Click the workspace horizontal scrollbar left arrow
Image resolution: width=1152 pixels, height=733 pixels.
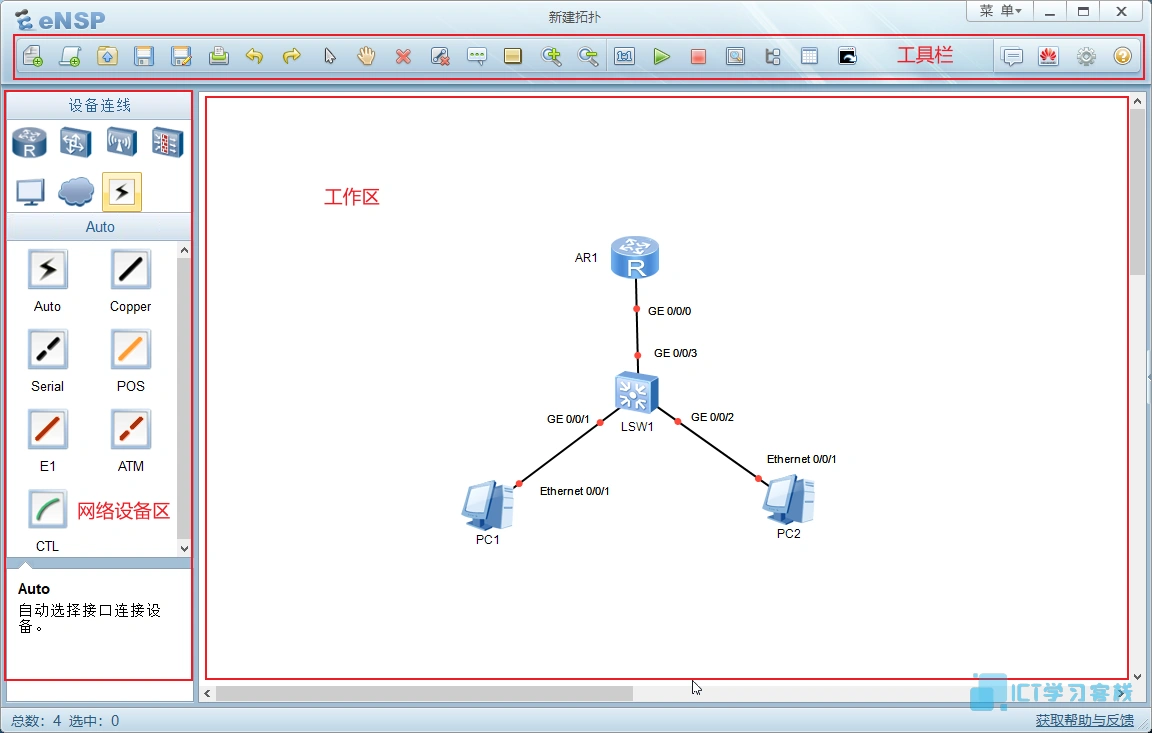click(208, 693)
